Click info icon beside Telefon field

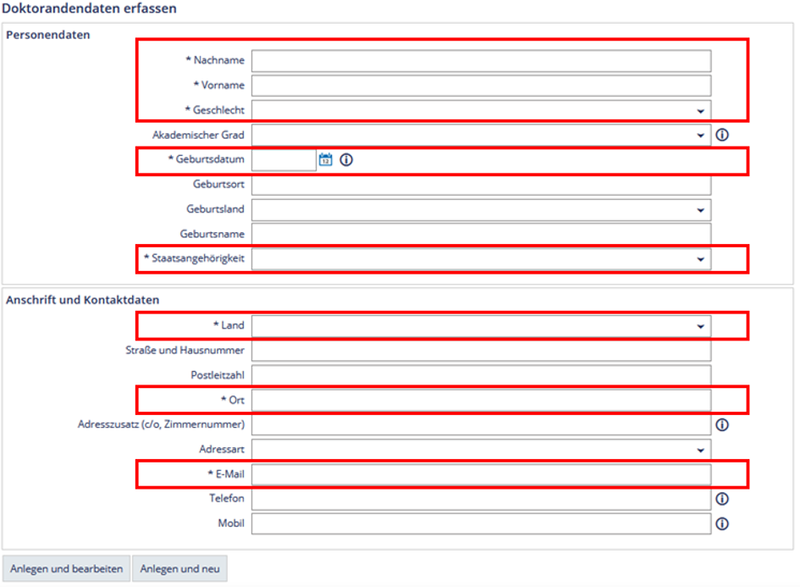point(722,499)
